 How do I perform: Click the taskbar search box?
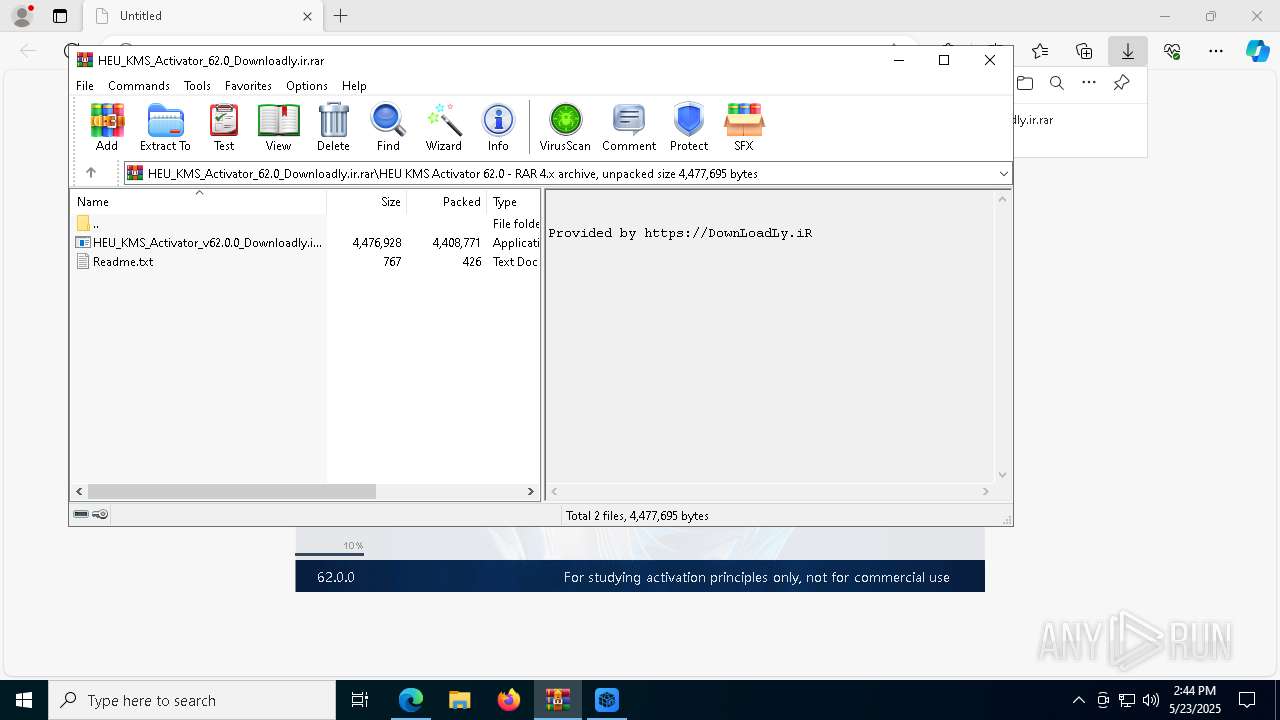point(192,700)
